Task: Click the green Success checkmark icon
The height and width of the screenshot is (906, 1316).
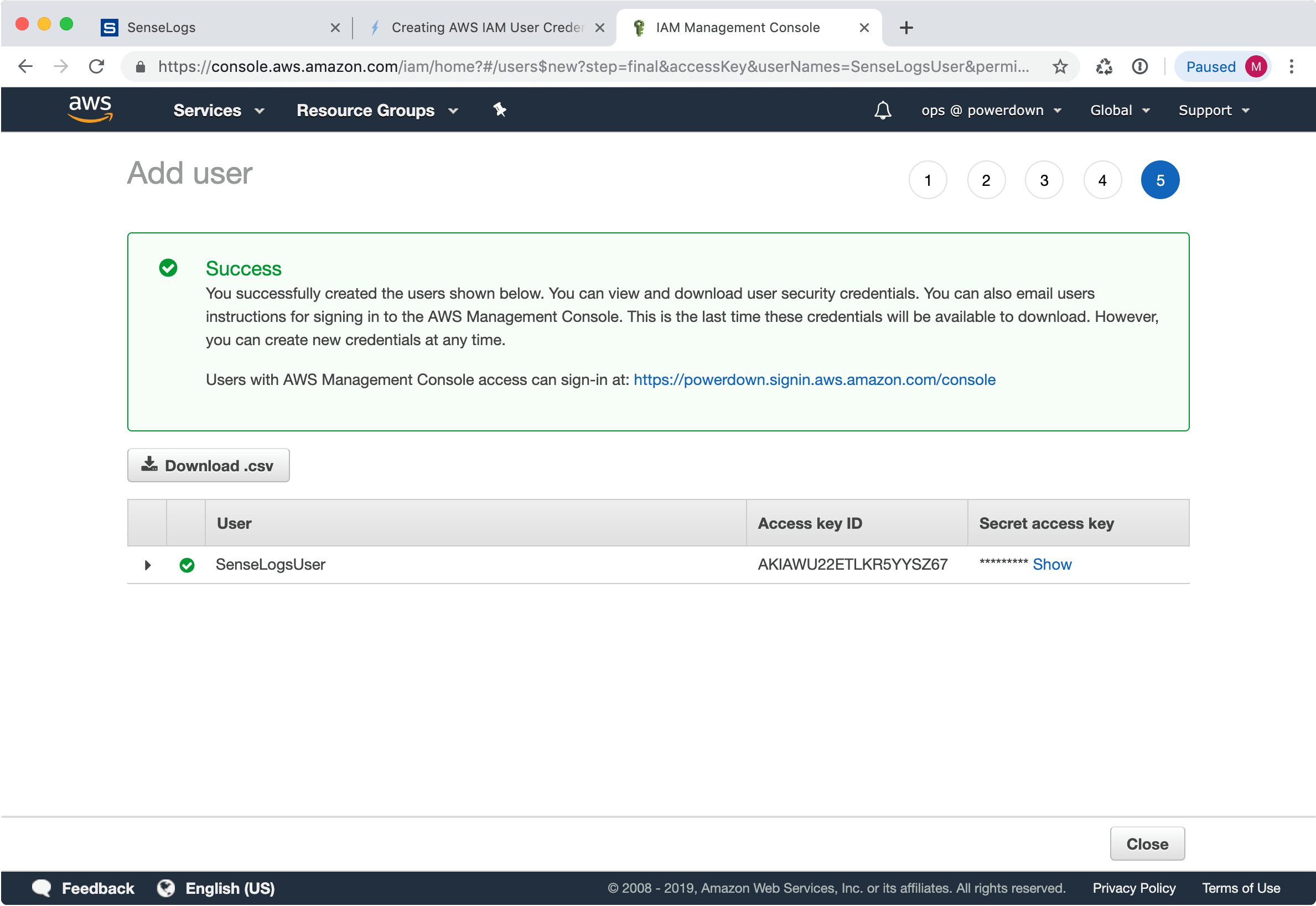Action: click(x=168, y=268)
